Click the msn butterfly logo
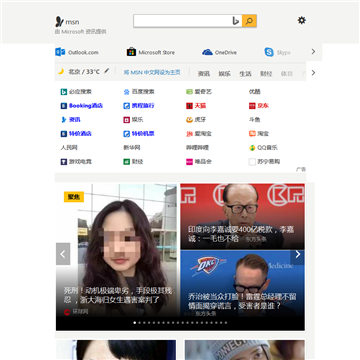This screenshot has height=360, width=360. pyautogui.click(x=59, y=22)
